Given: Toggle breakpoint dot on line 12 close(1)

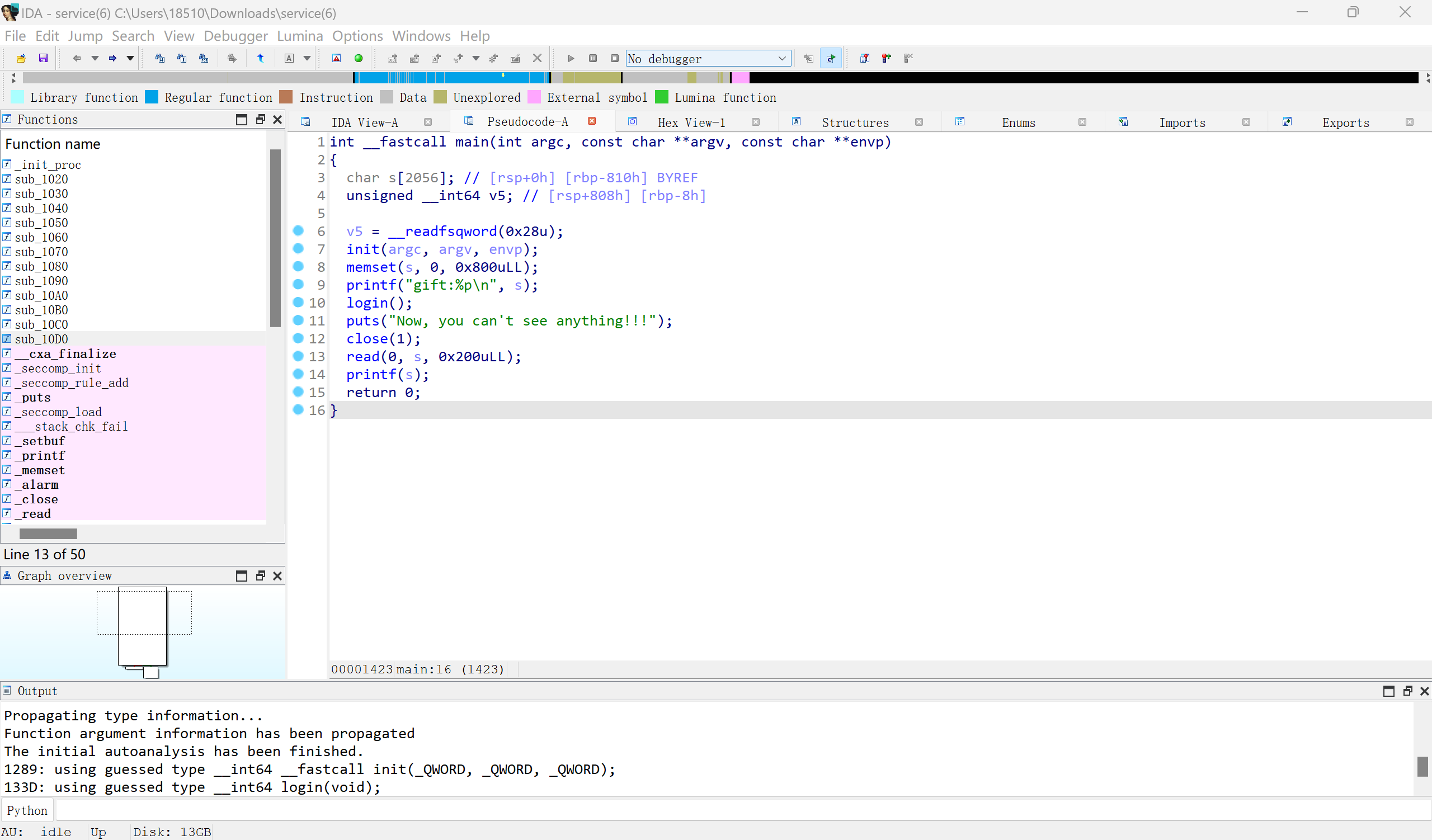Looking at the screenshot, I should click(298, 338).
